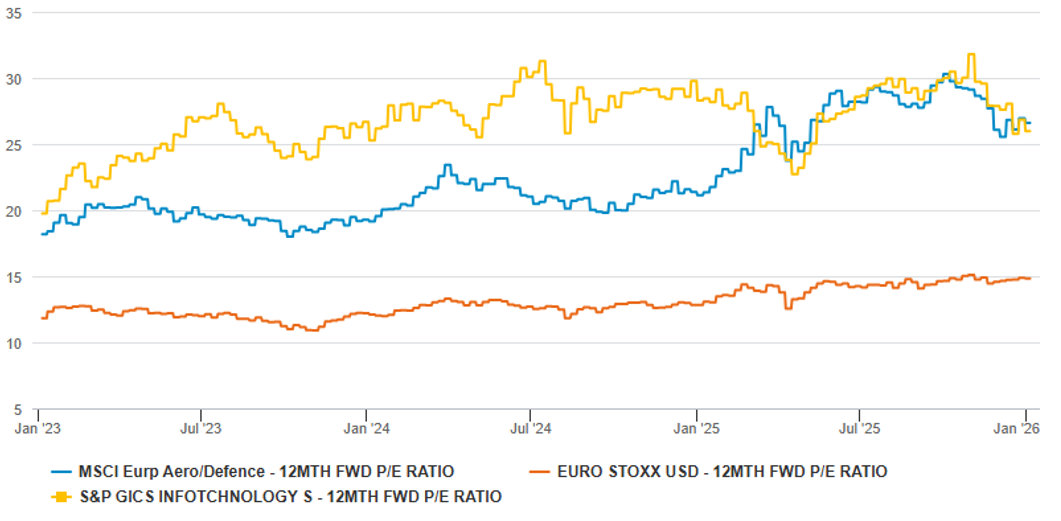This screenshot has width=1061, height=521.
Task: Click the 30 y-axis value label
Action: pos(16,79)
